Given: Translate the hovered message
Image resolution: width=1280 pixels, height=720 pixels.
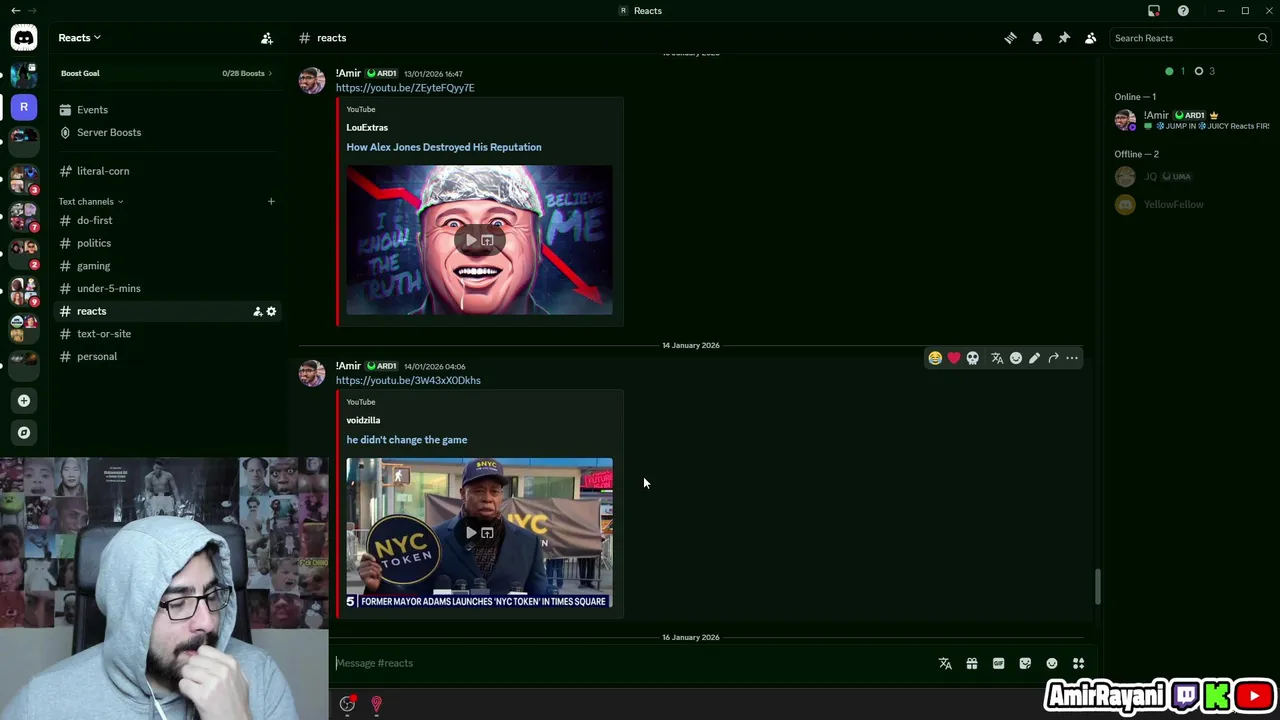Looking at the screenshot, I should point(997,358).
